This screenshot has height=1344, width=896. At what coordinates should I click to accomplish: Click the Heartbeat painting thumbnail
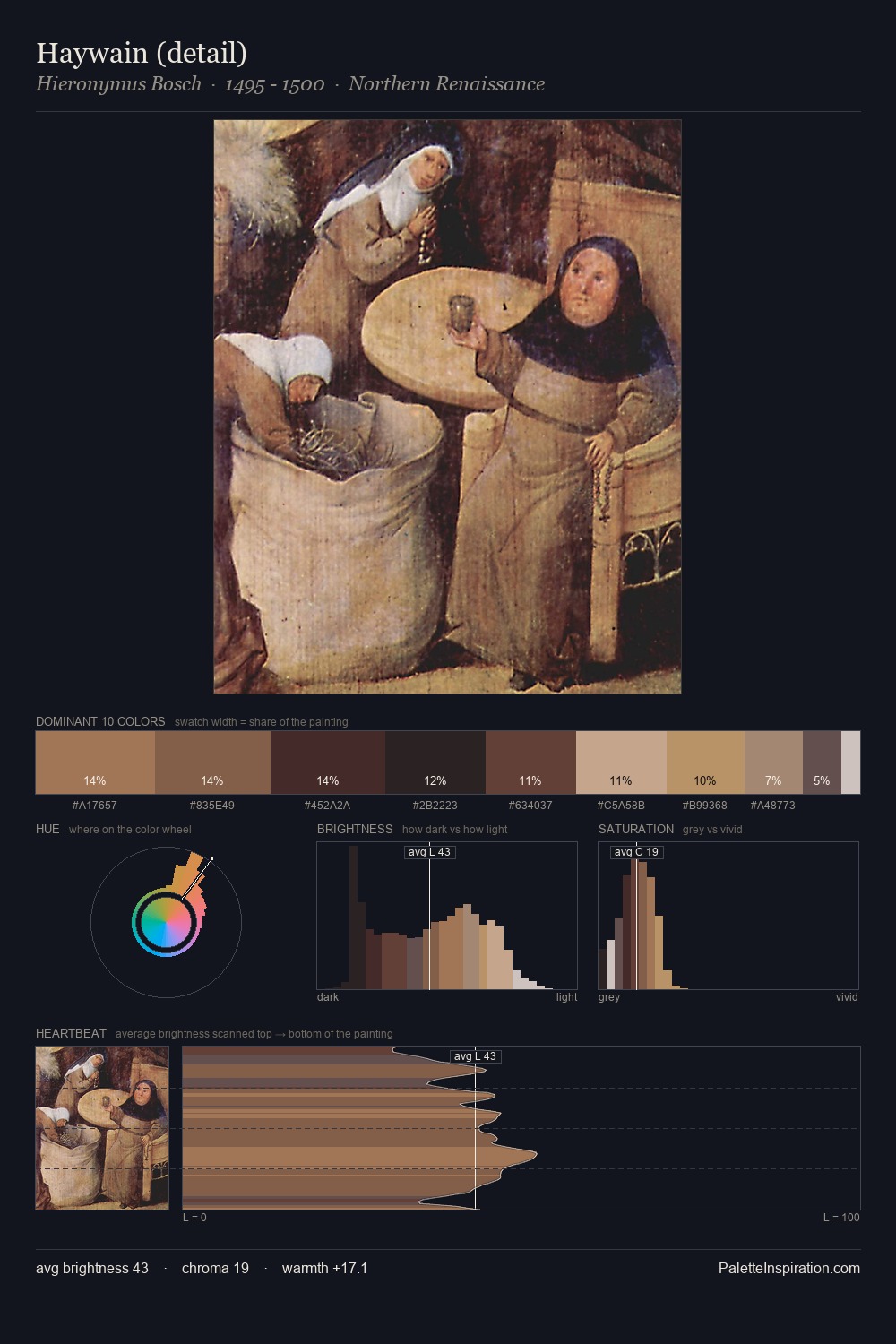pyautogui.click(x=102, y=1128)
